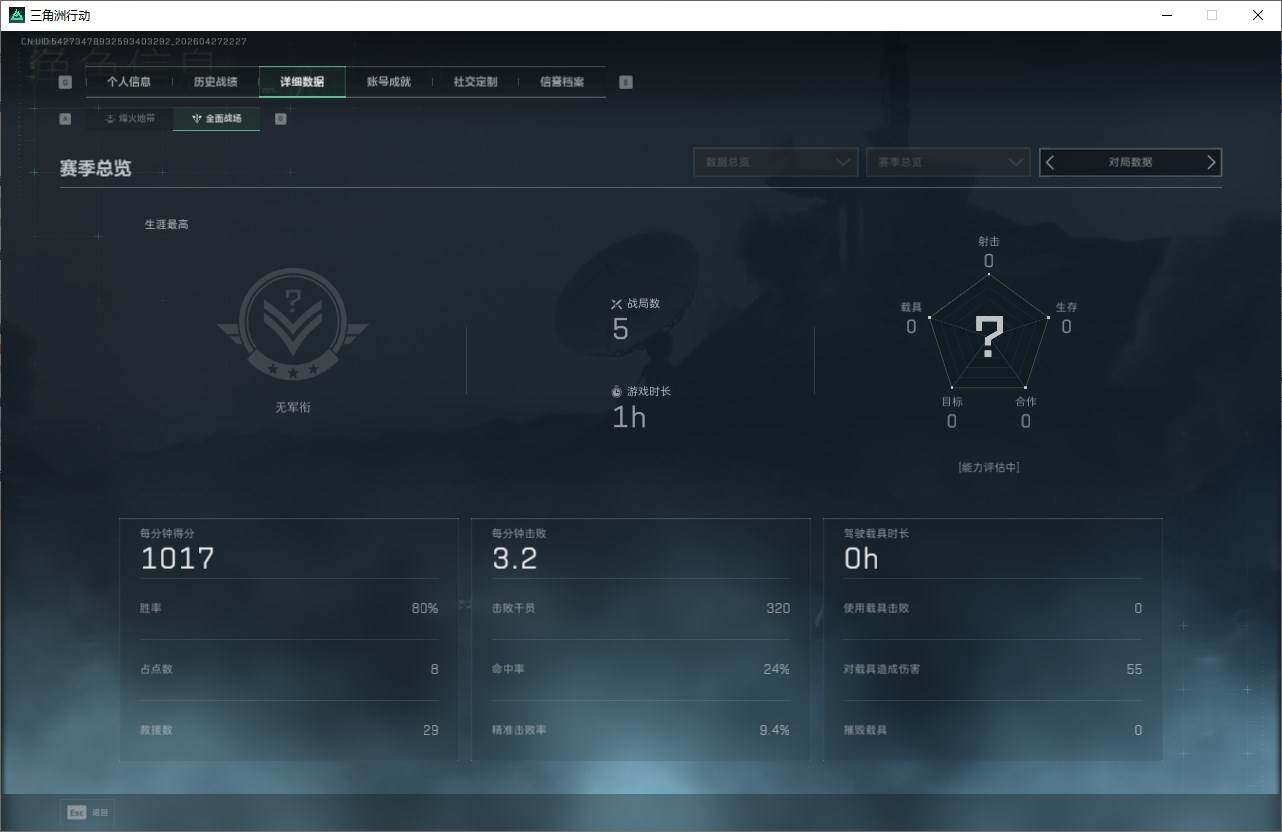The image size is (1282, 832).
Task: Expand the 数据总览 dropdown
Action: pyautogui.click(x=776, y=162)
